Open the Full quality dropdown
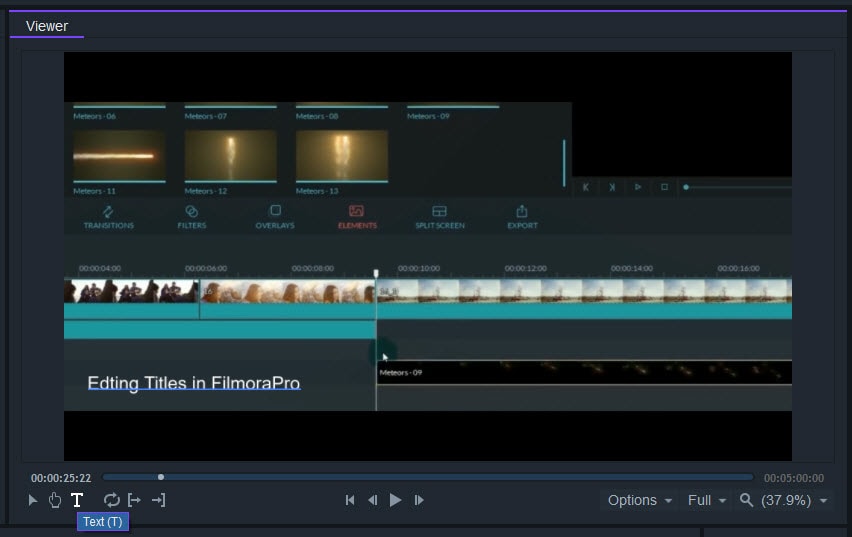The image size is (852, 537). (x=707, y=500)
